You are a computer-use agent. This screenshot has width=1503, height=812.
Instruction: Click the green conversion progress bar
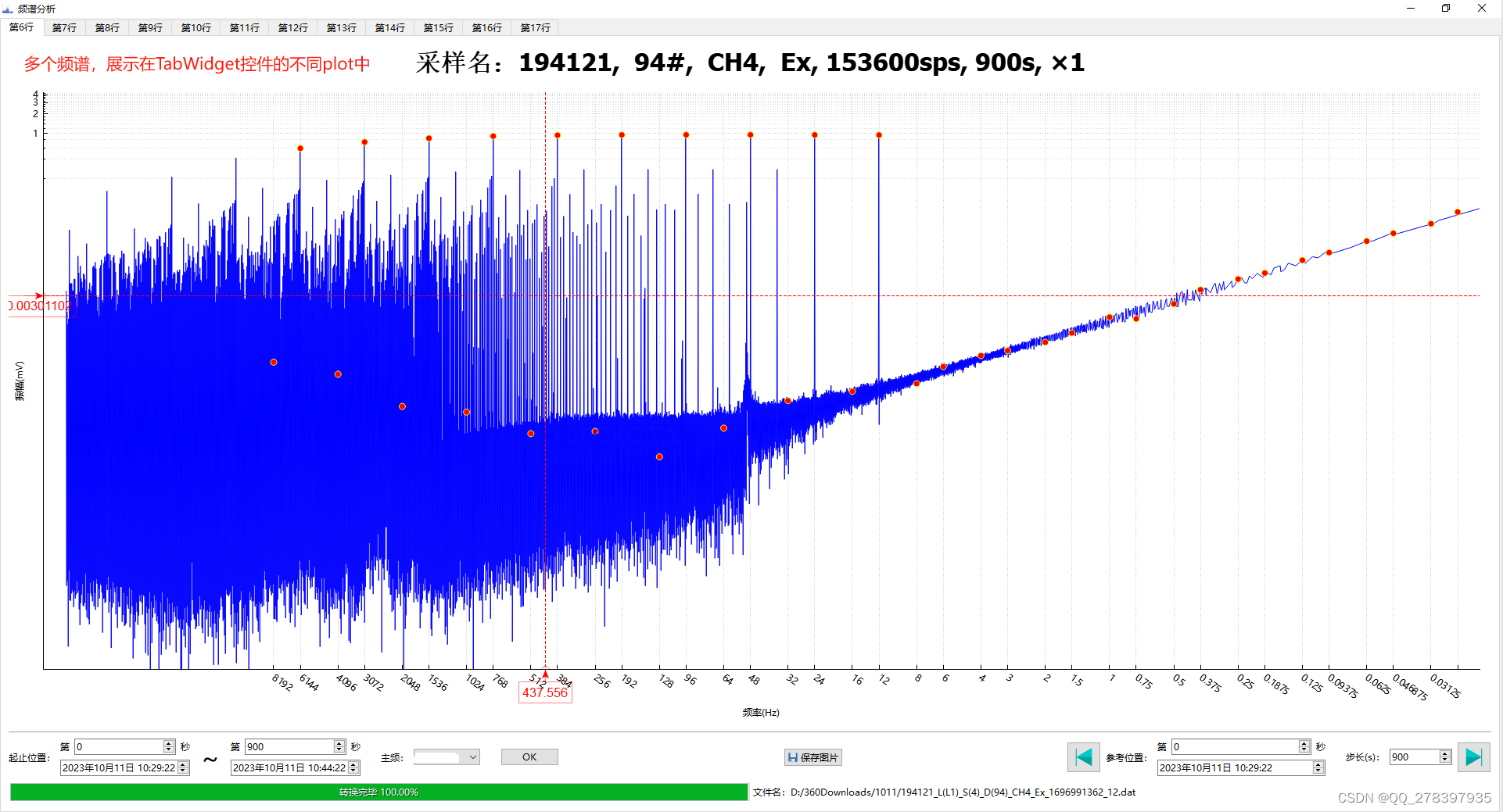pyautogui.click(x=375, y=792)
